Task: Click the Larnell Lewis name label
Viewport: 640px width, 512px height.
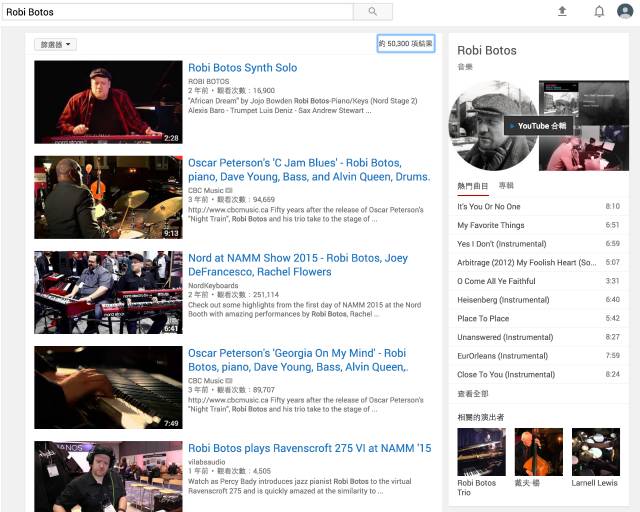Action: tap(594, 483)
